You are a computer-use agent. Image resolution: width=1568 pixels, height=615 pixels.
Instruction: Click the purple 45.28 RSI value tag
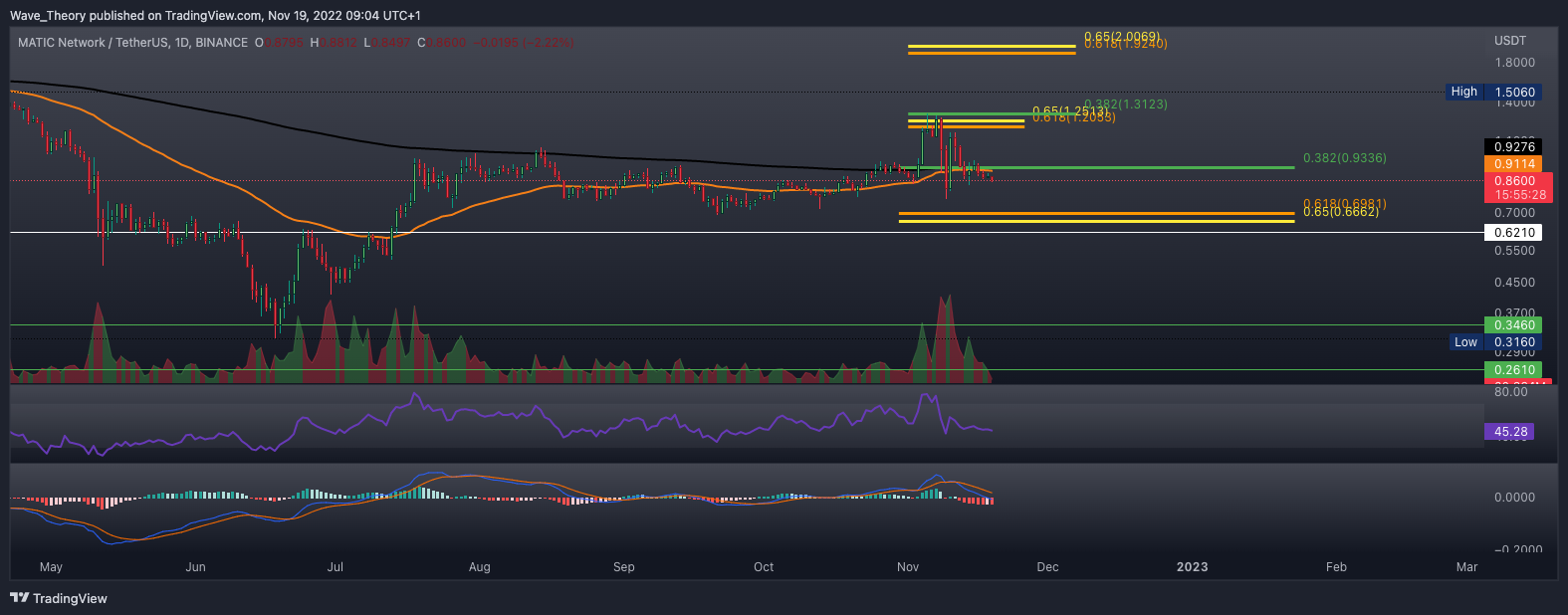pyautogui.click(x=1510, y=432)
